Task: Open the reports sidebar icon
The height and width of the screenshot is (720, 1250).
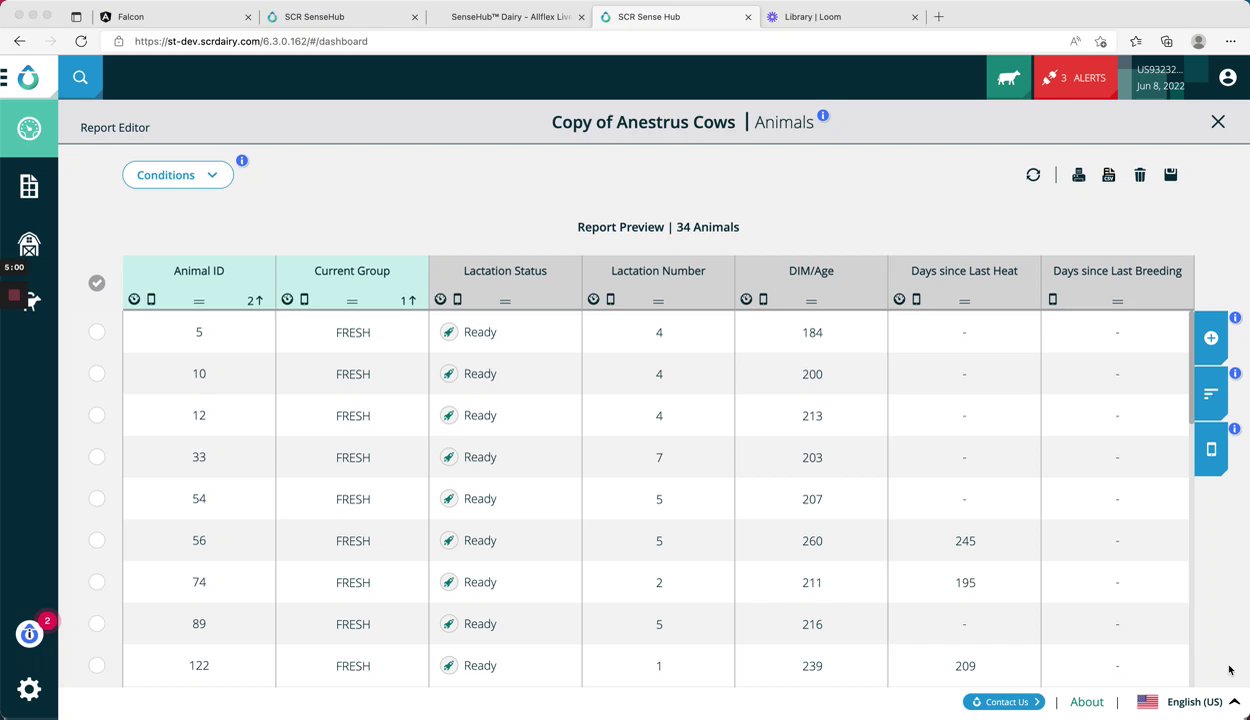Action: [29, 186]
